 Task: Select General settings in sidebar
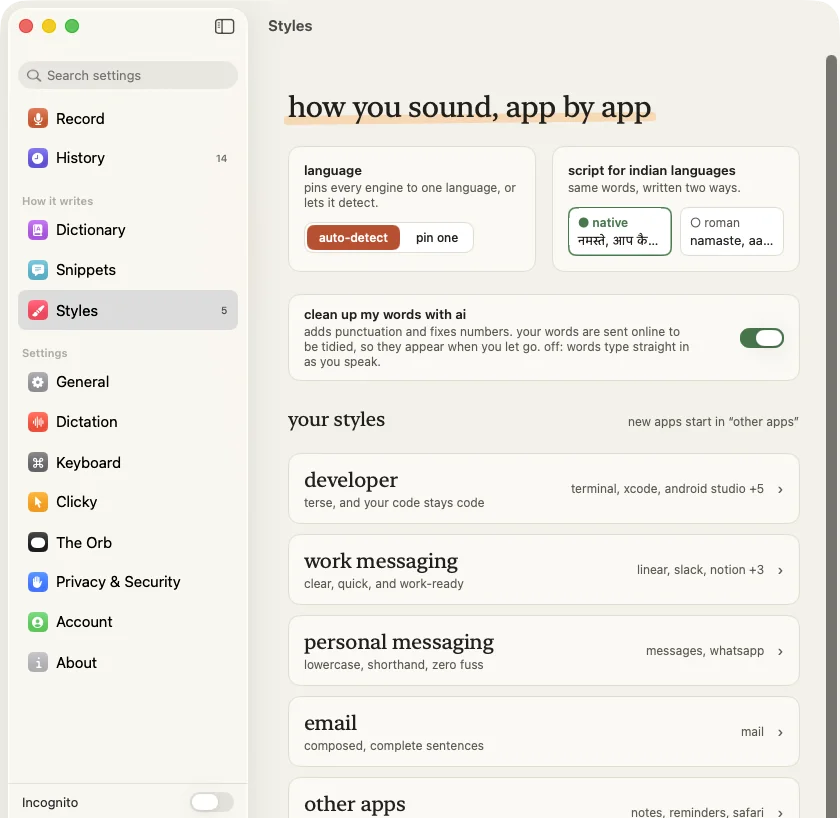(82, 382)
